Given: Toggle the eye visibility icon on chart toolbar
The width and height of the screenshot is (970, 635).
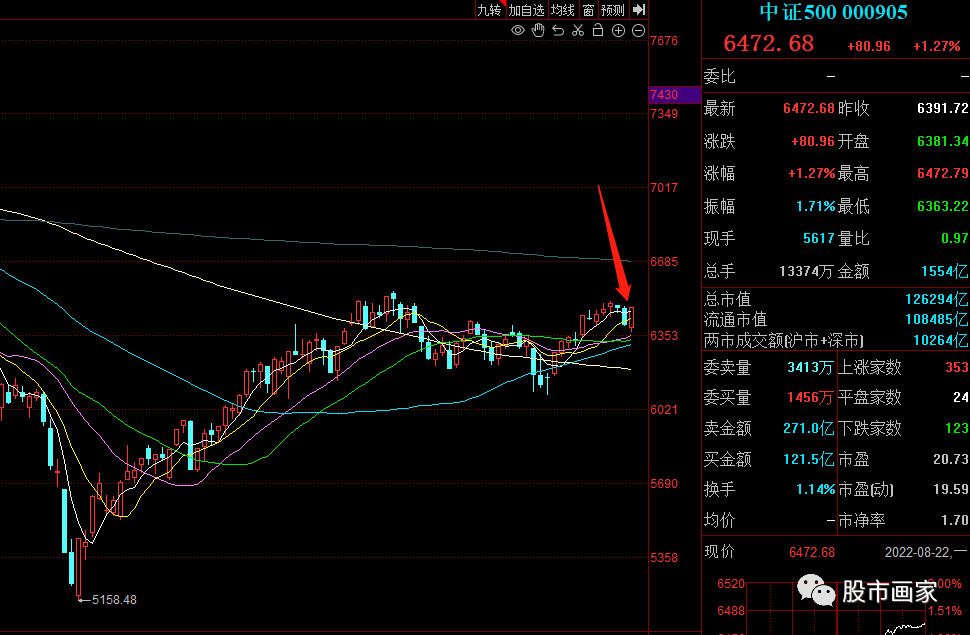Looking at the screenshot, I should click(x=518, y=30).
